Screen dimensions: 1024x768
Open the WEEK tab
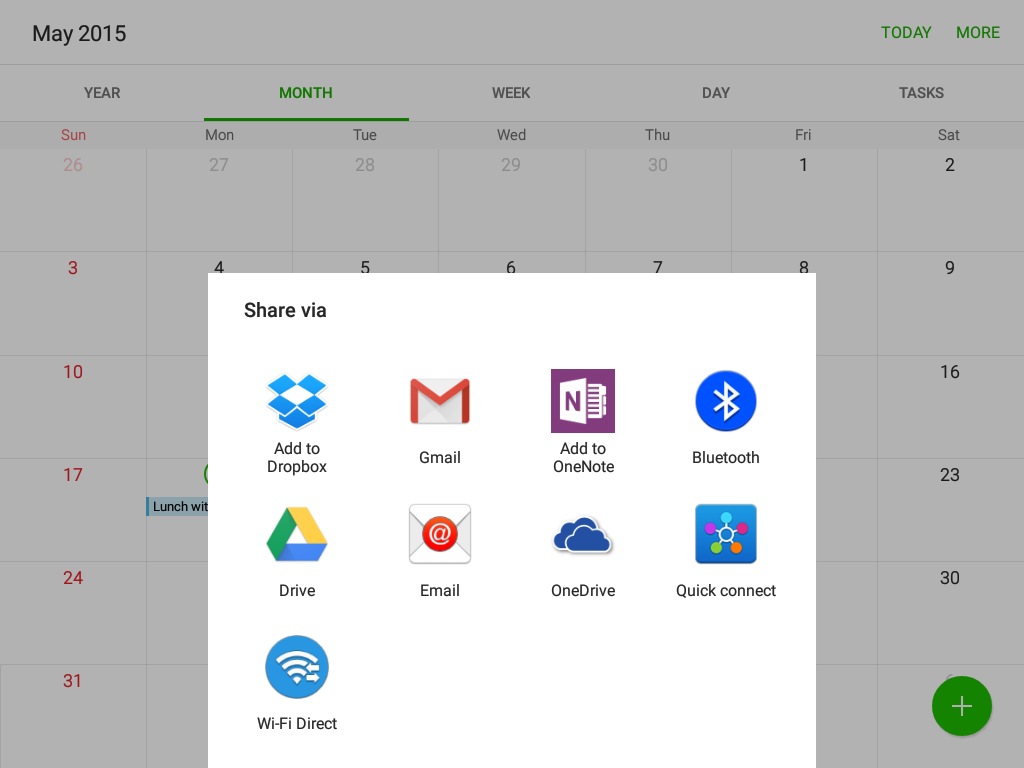pyautogui.click(x=511, y=93)
